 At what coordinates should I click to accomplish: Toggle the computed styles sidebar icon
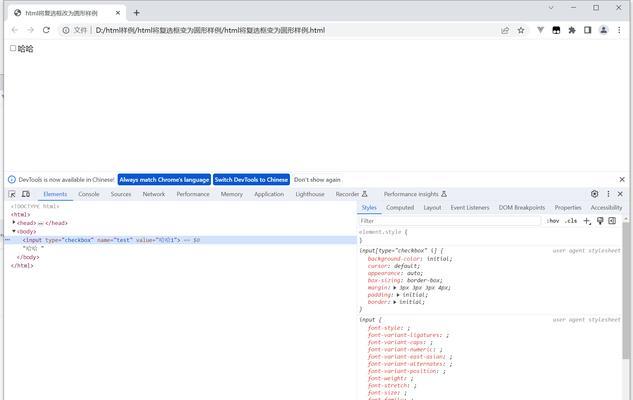pyautogui.click(x=612, y=221)
